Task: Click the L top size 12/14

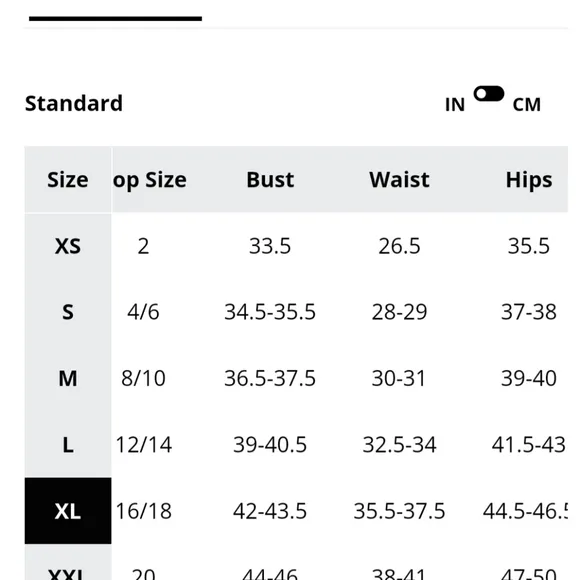Action: point(144,445)
